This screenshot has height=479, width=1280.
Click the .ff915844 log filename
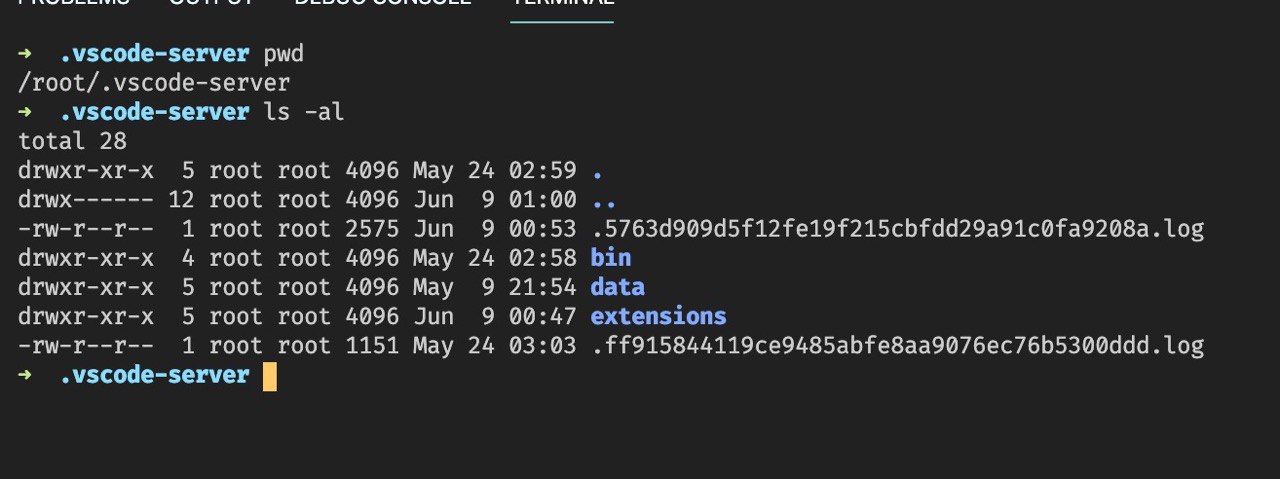[x=897, y=346]
